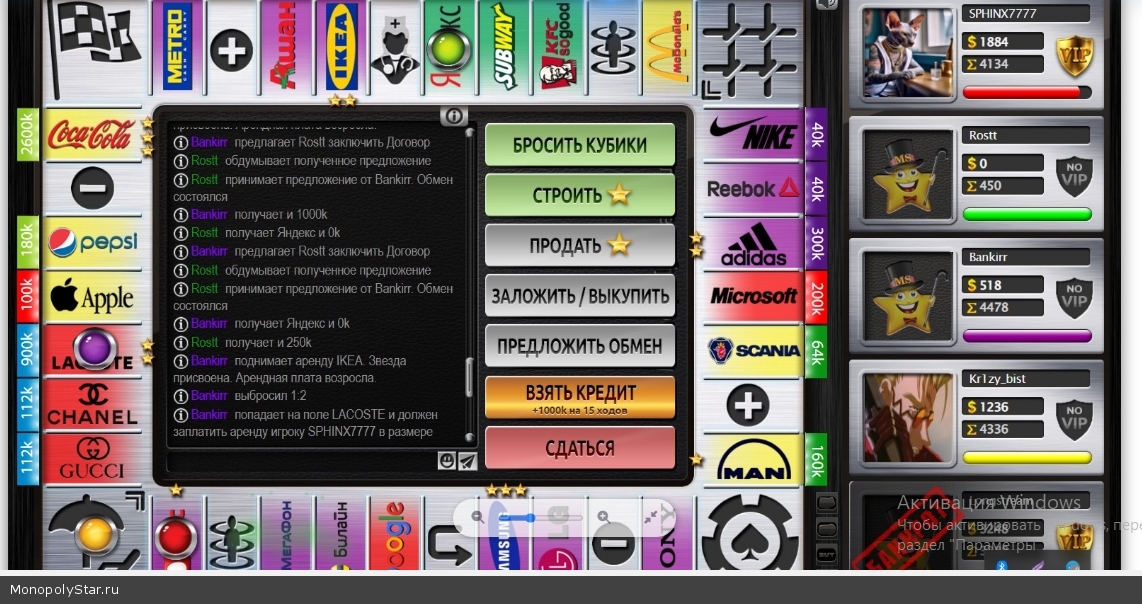Select the Beeline board tile
Viewport: 1142px width, 604px height.
(x=341, y=533)
